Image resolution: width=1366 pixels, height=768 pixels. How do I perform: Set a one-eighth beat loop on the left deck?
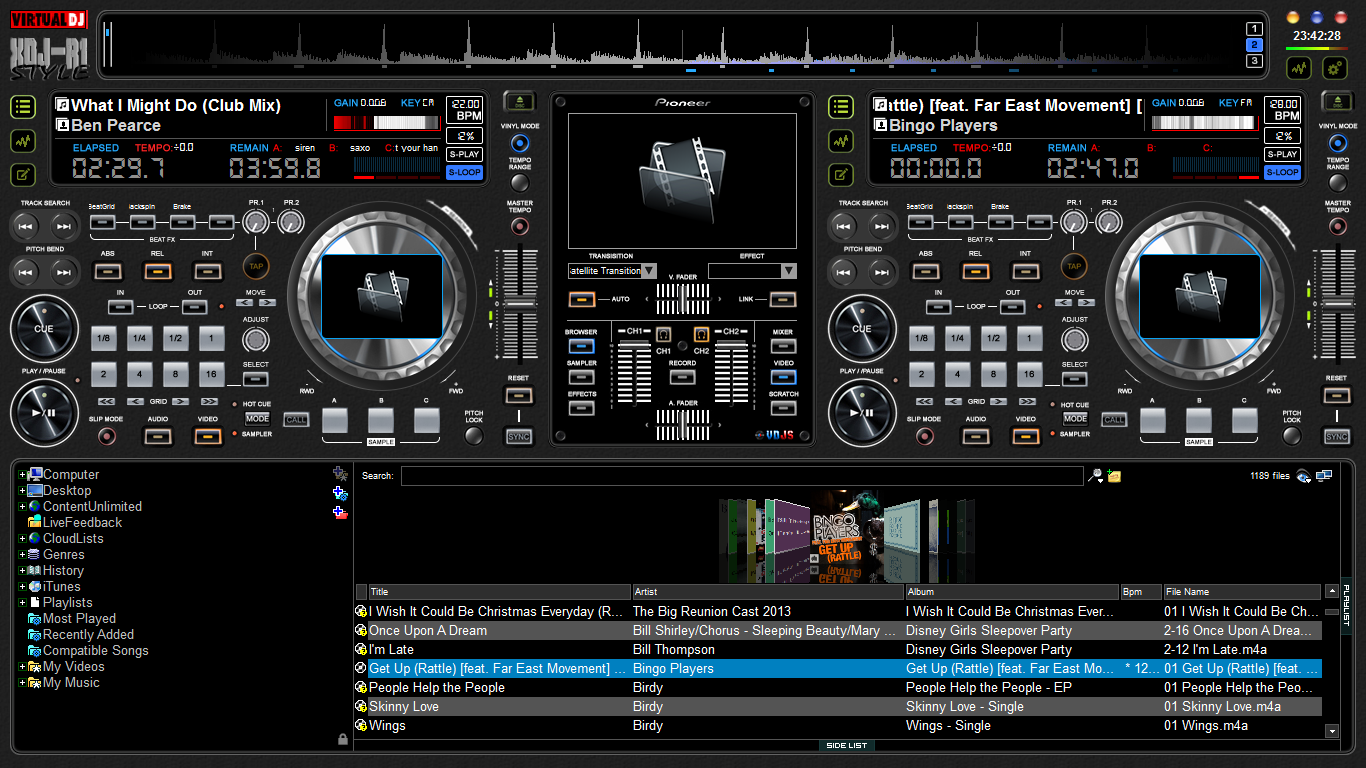[103, 339]
